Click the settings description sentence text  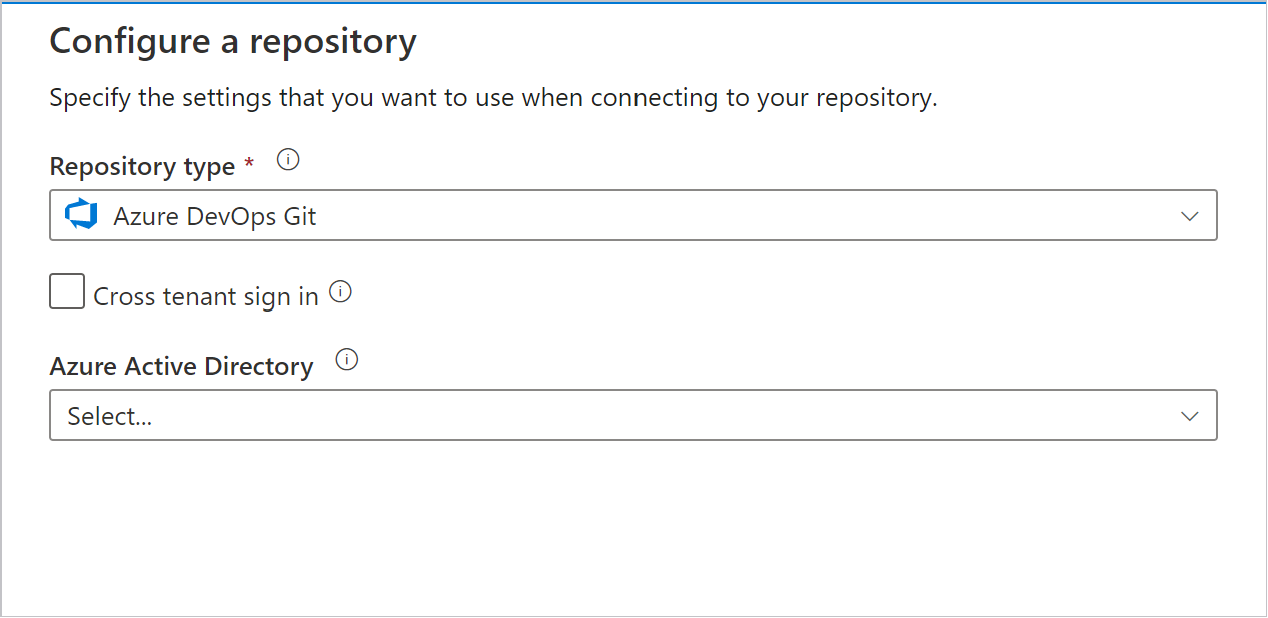pyautogui.click(x=493, y=97)
